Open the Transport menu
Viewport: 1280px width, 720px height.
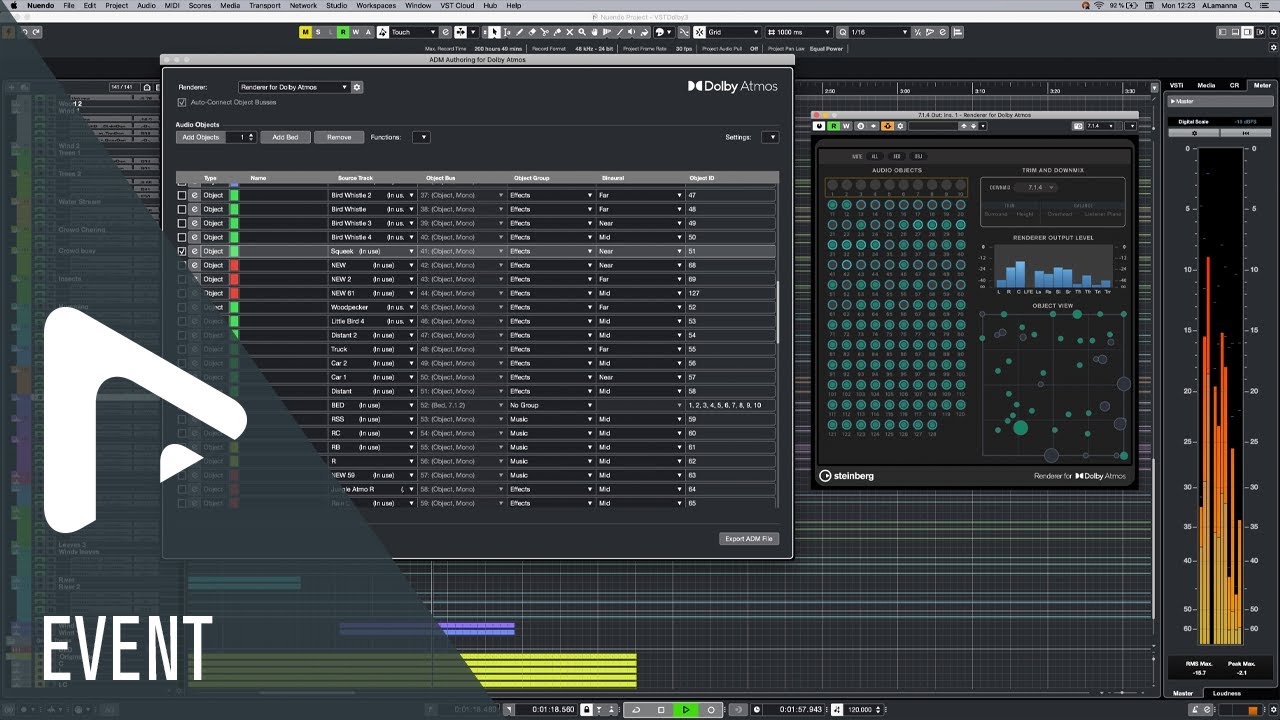click(264, 5)
